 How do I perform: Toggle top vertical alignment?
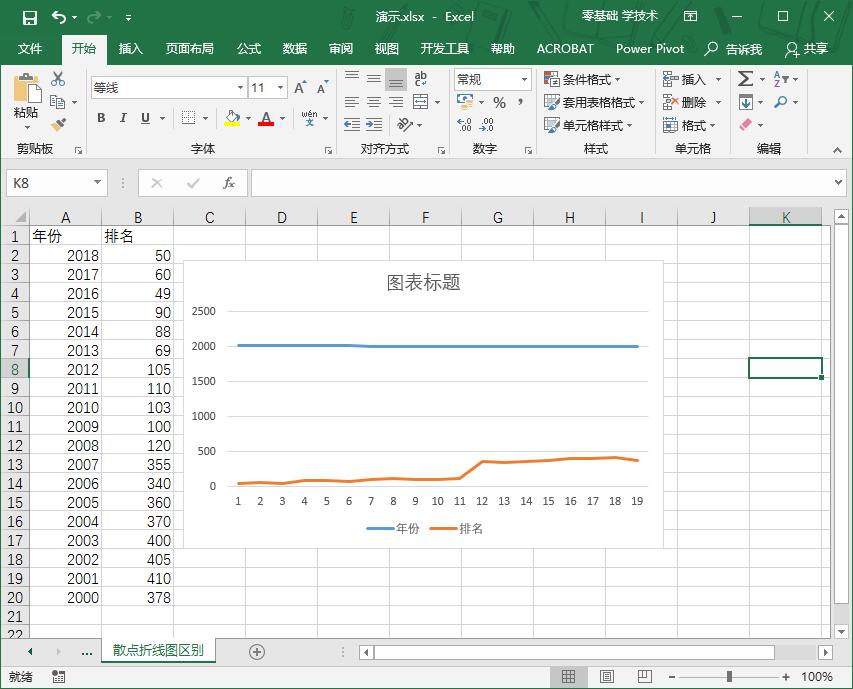click(x=352, y=79)
